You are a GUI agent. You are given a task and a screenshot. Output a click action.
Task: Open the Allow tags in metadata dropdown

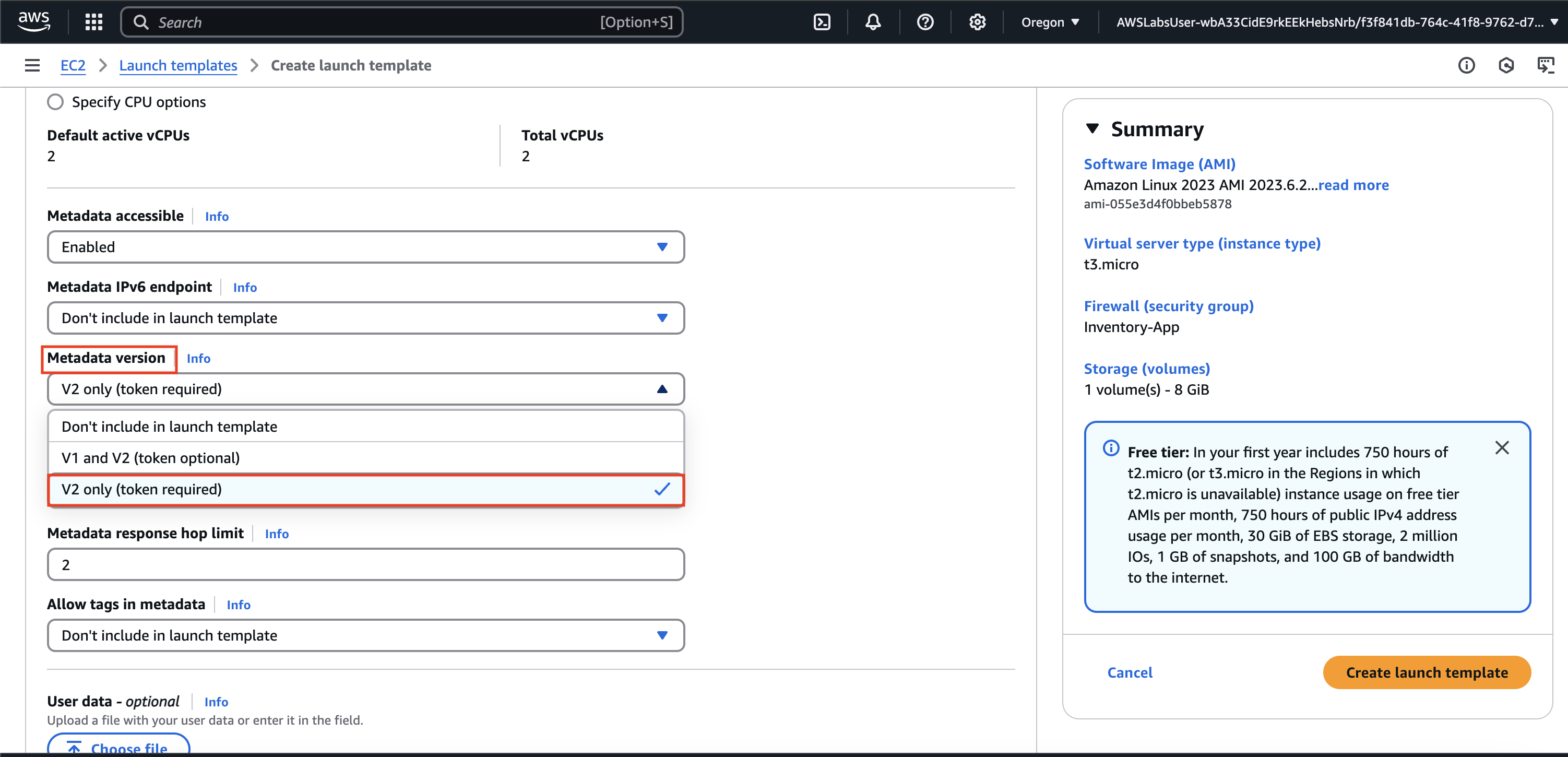(x=366, y=635)
